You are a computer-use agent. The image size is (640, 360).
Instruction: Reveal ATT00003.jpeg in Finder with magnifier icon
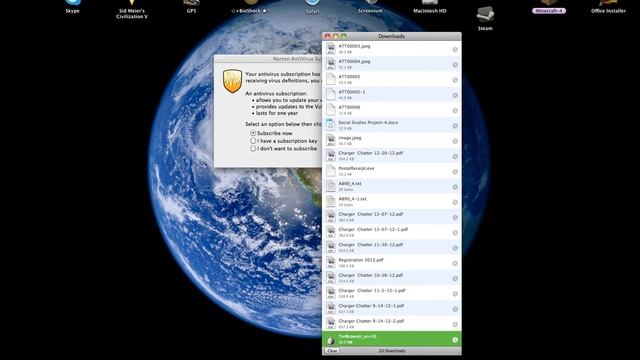455,49
